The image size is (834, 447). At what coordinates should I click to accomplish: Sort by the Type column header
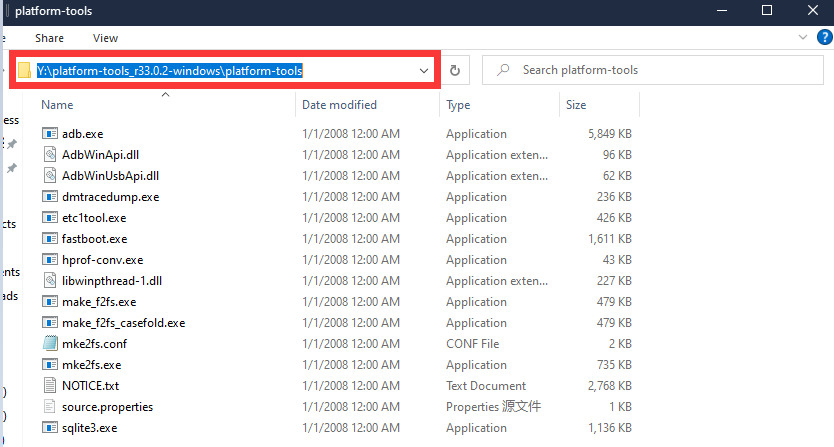[x=458, y=105]
